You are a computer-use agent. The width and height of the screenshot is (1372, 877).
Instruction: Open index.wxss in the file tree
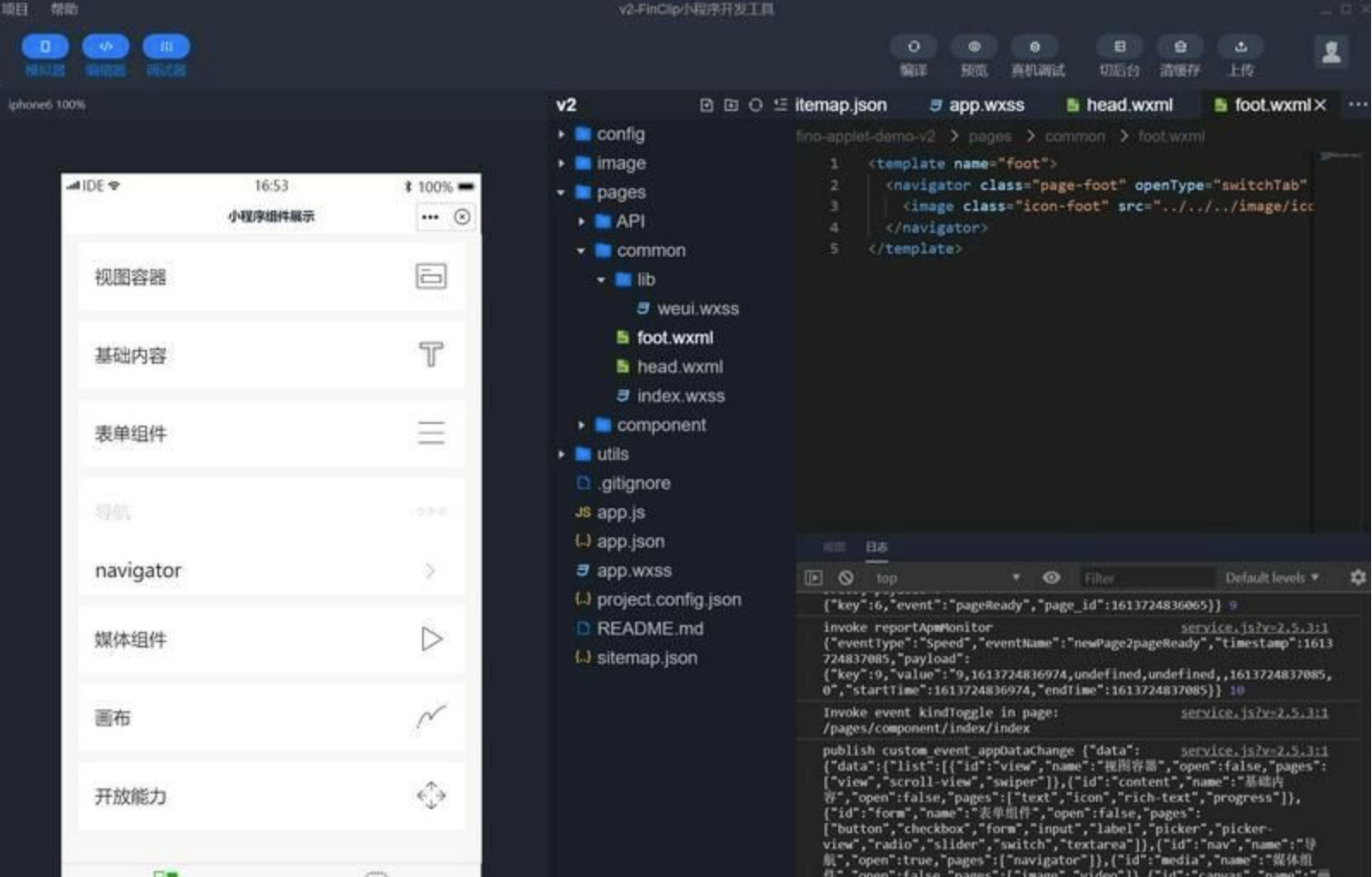[671, 396]
